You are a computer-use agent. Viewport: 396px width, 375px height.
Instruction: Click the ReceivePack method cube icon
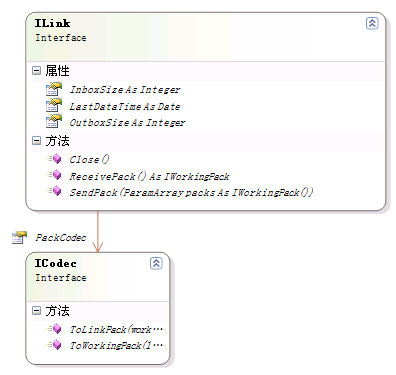coord(54,175)
